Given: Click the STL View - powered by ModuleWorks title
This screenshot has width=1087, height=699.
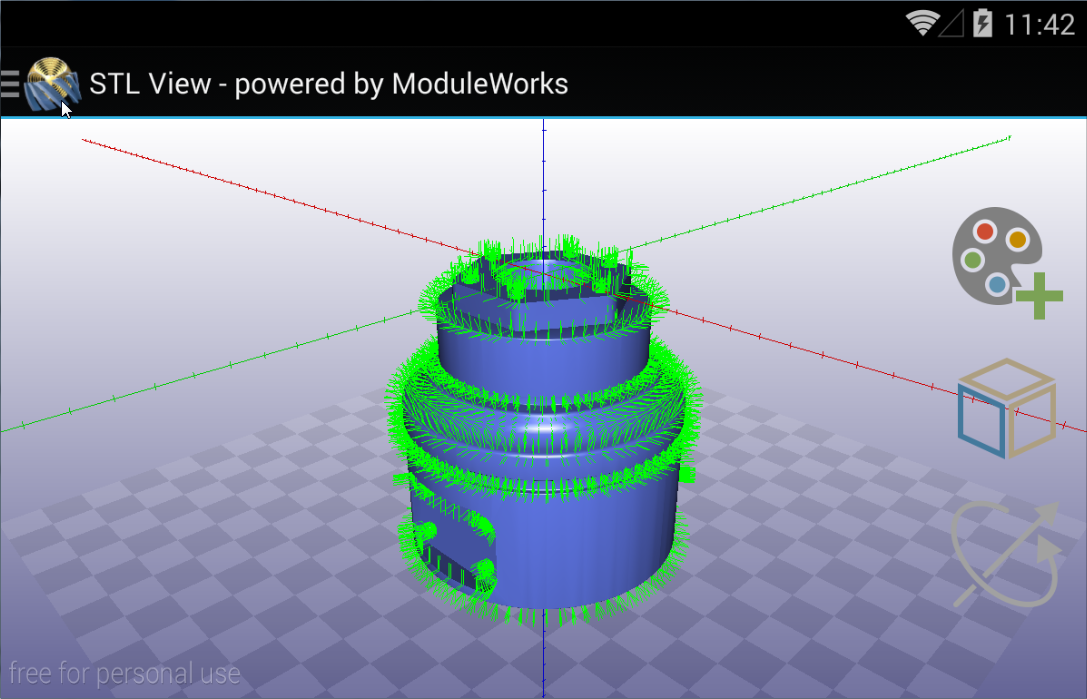Looking at the screenshot, I should point(329,84).
